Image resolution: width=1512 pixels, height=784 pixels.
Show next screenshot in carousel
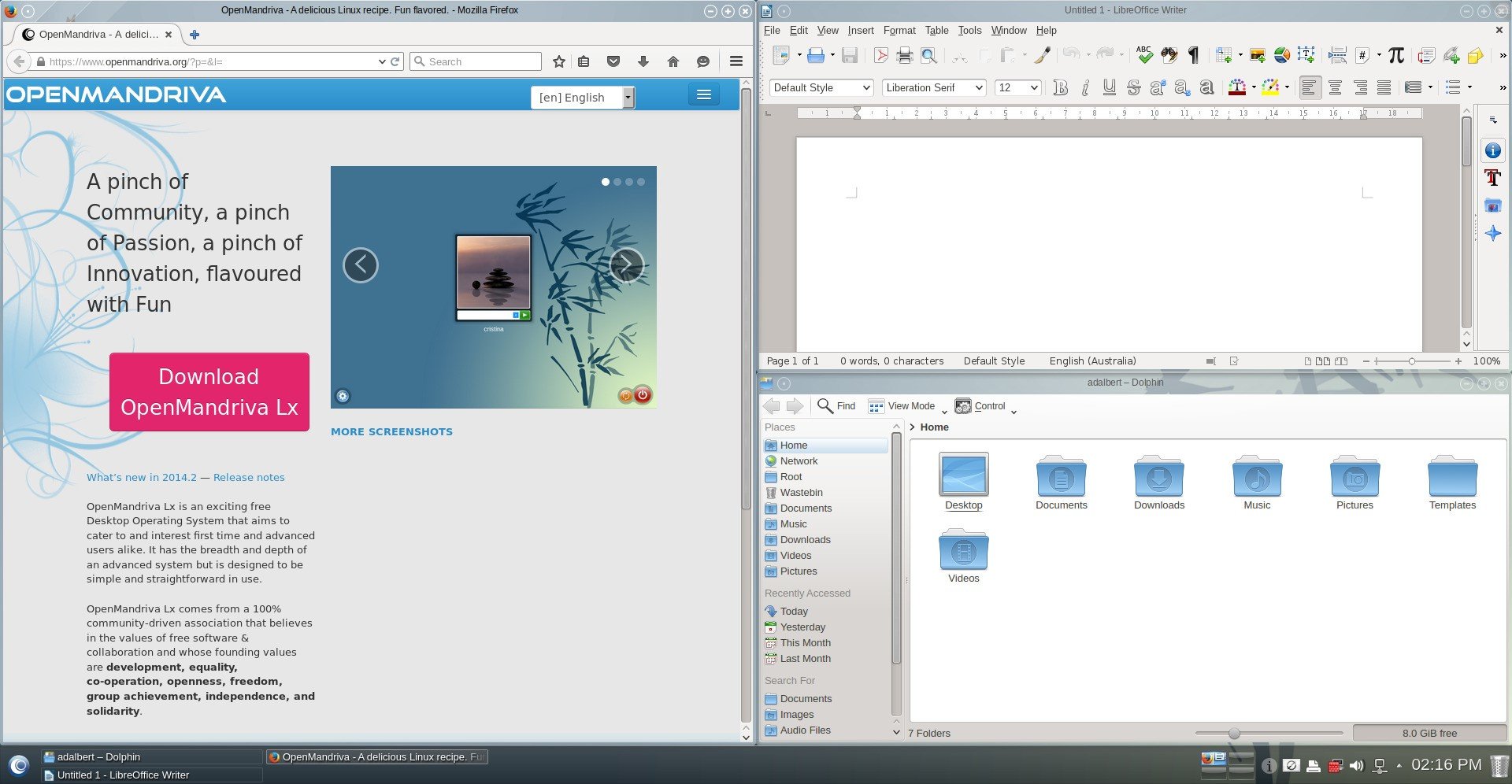pos(626,264)
